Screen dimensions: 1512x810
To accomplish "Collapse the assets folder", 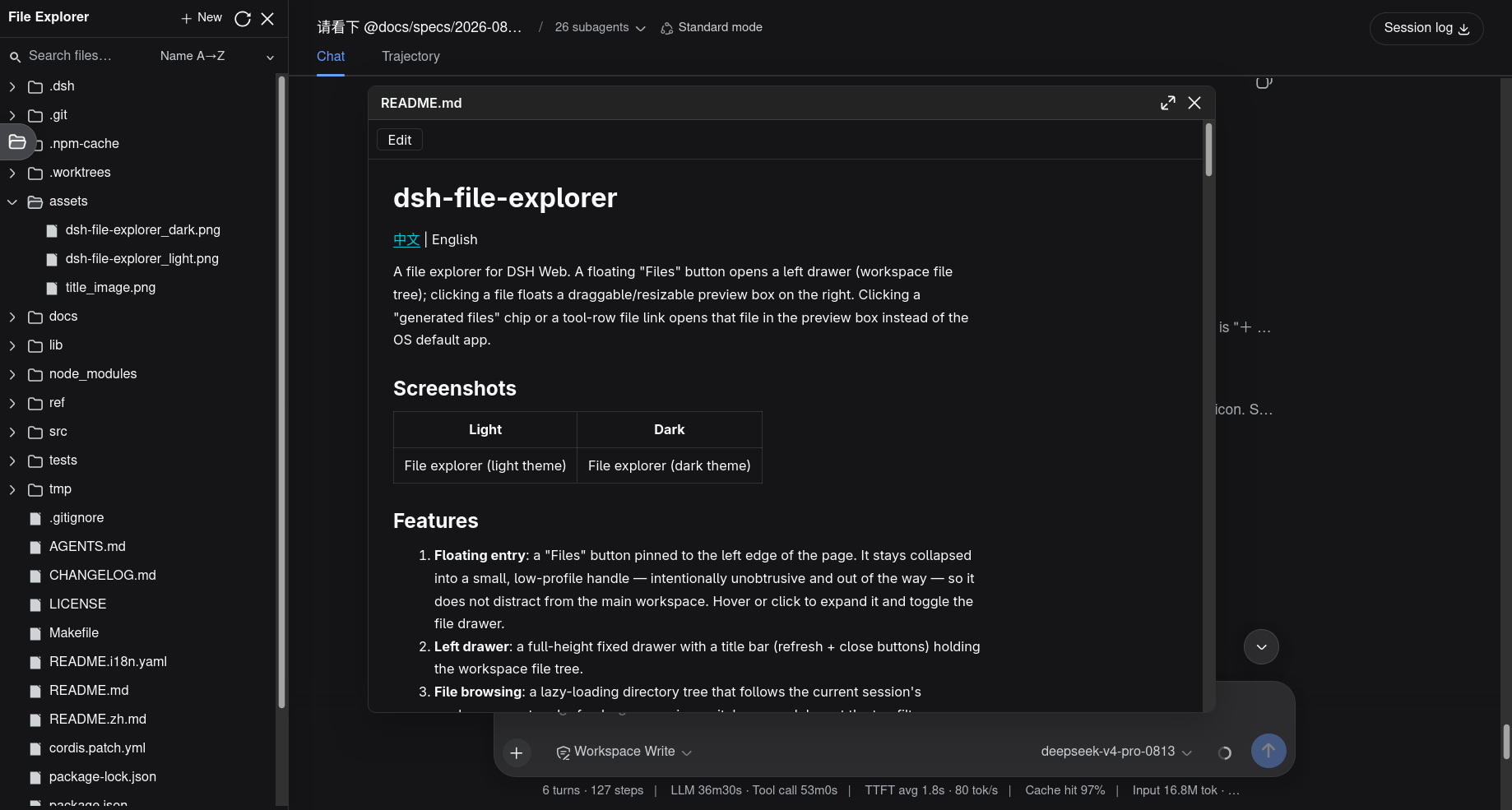I will (12, 201).
